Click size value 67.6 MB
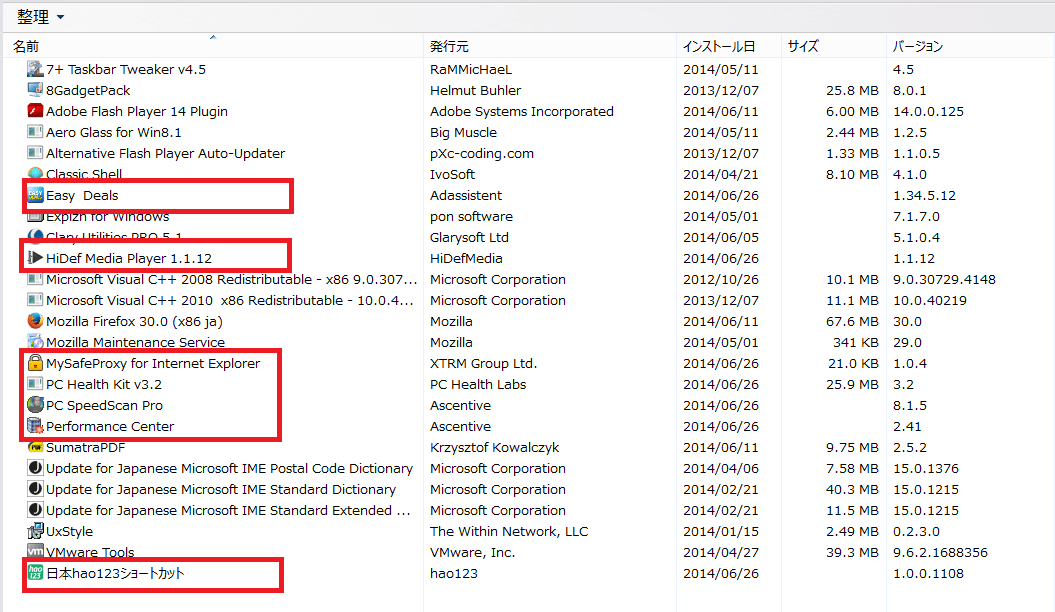 click(852, 321)
